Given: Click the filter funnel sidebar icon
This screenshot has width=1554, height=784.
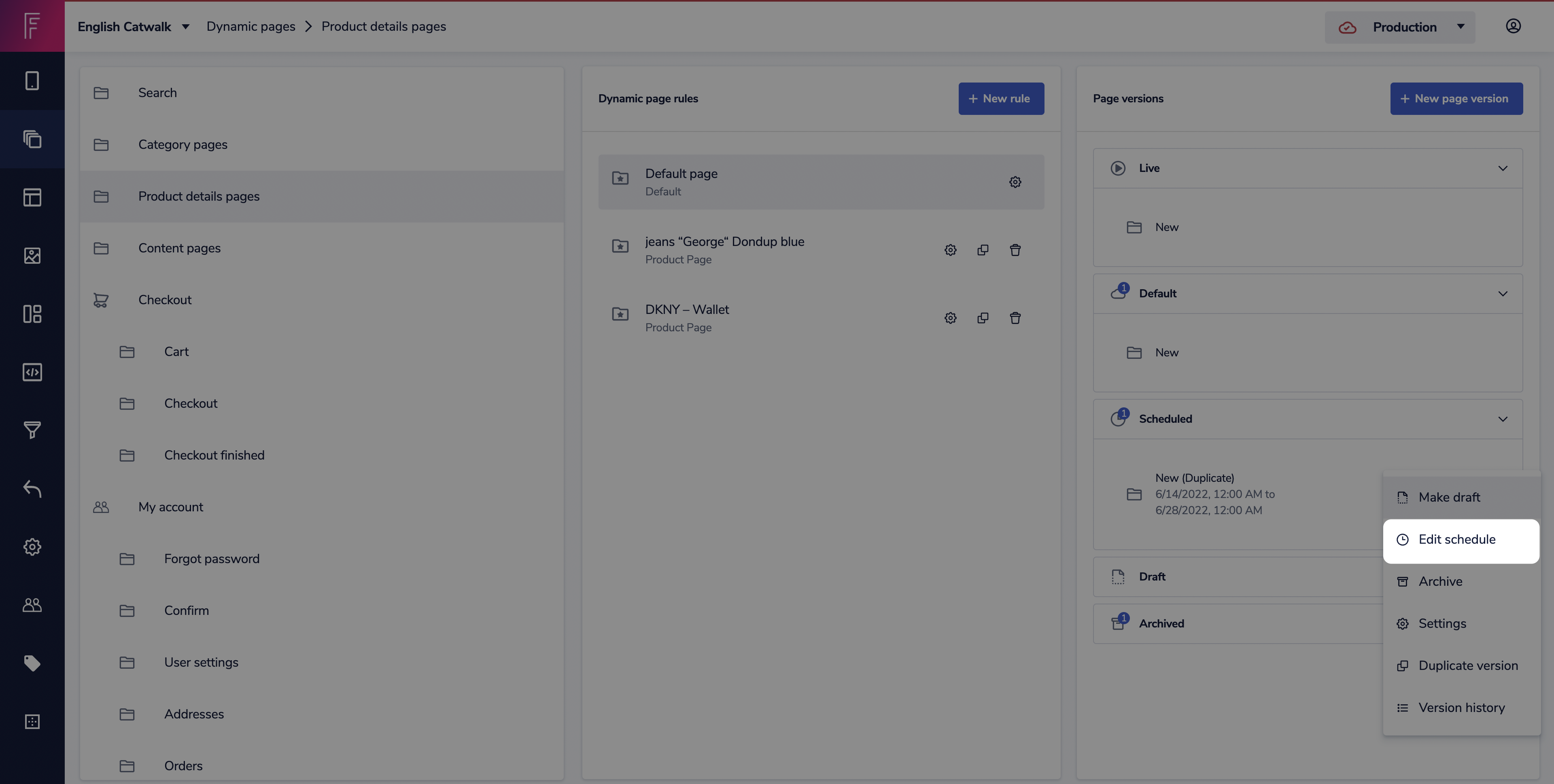Looking at the screenshot, I should pyautogui.click(x=32, y=430).
